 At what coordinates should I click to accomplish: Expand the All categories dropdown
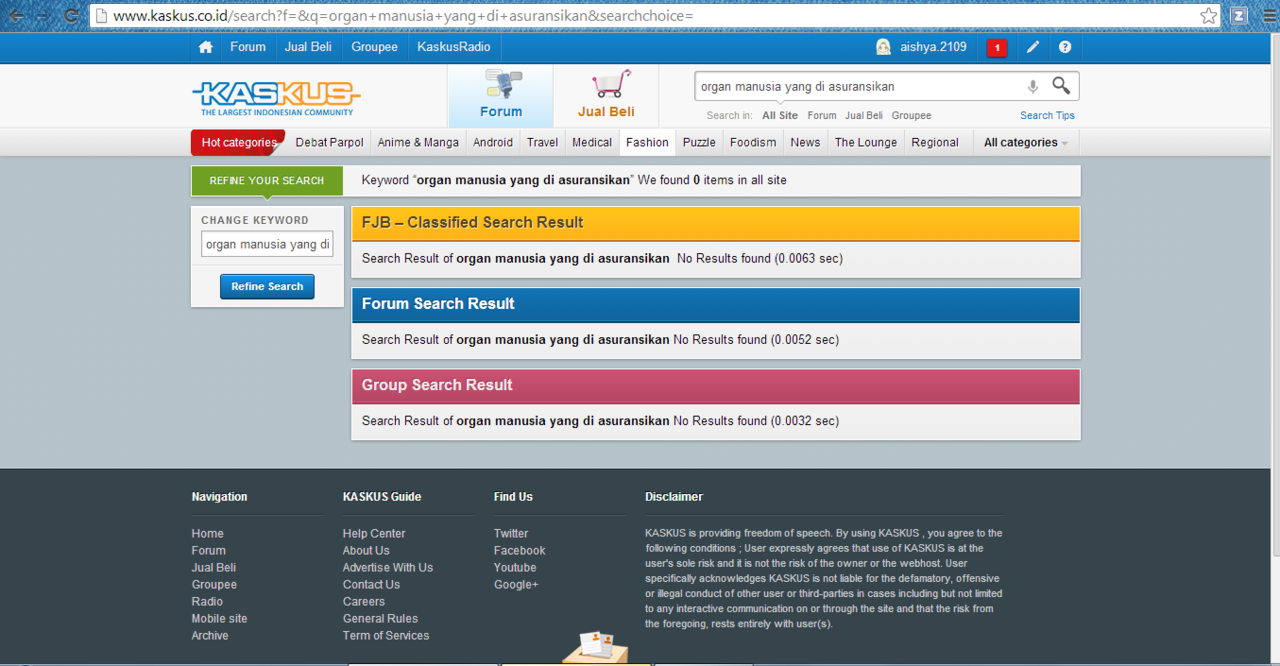[1025, 142]
